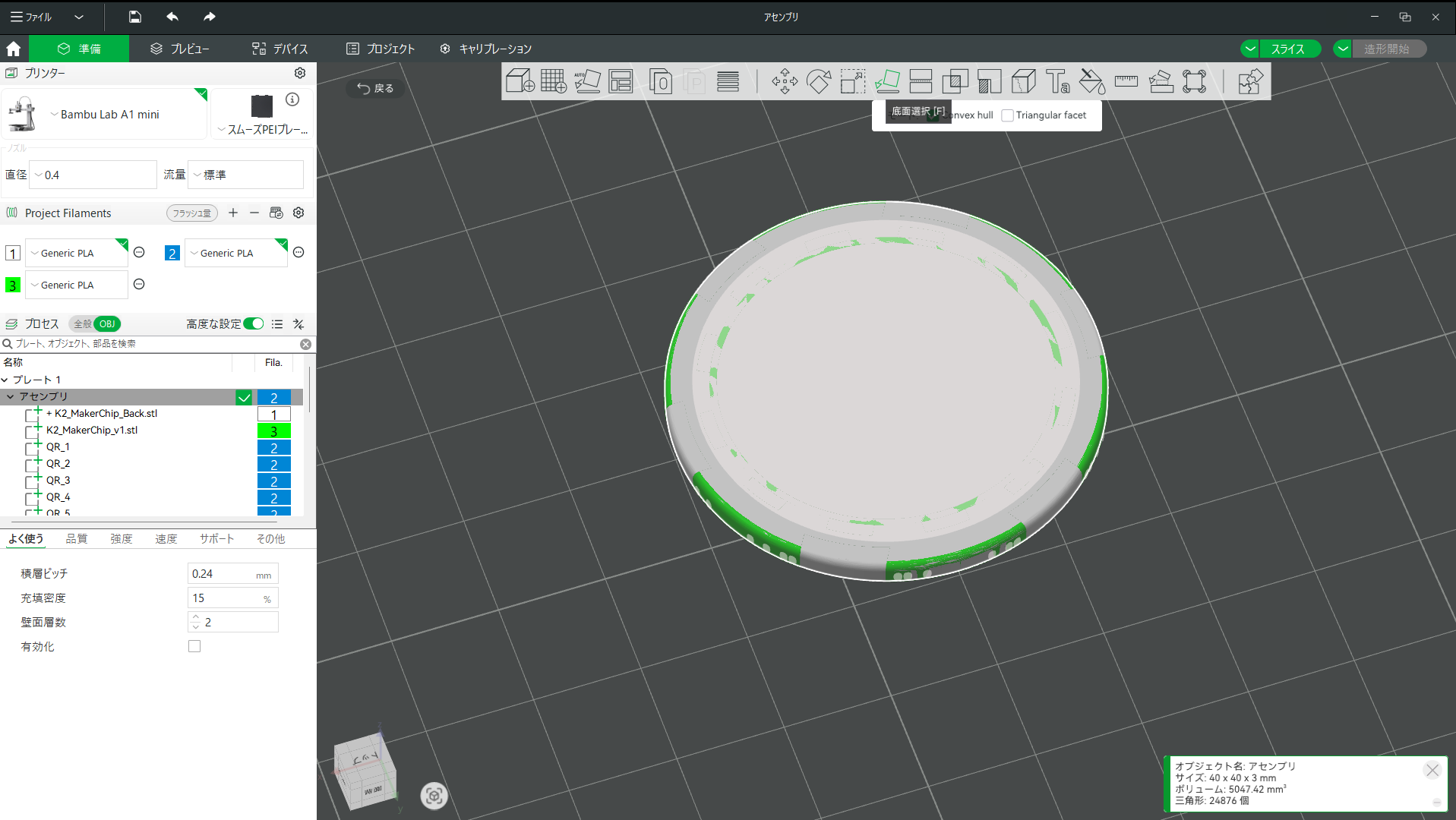Open the 流量 標準 dropdown
Image resolution: width=1456 pixels, height=820 pixels.
coord(245,175)
